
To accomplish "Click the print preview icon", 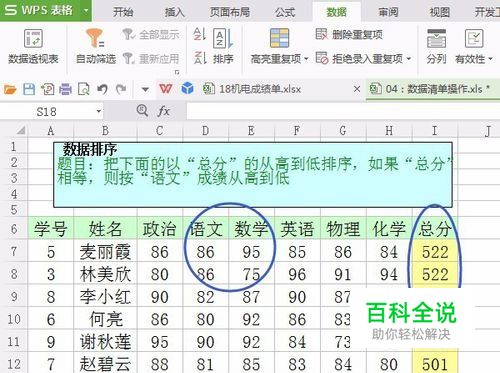I will (83, 89).
